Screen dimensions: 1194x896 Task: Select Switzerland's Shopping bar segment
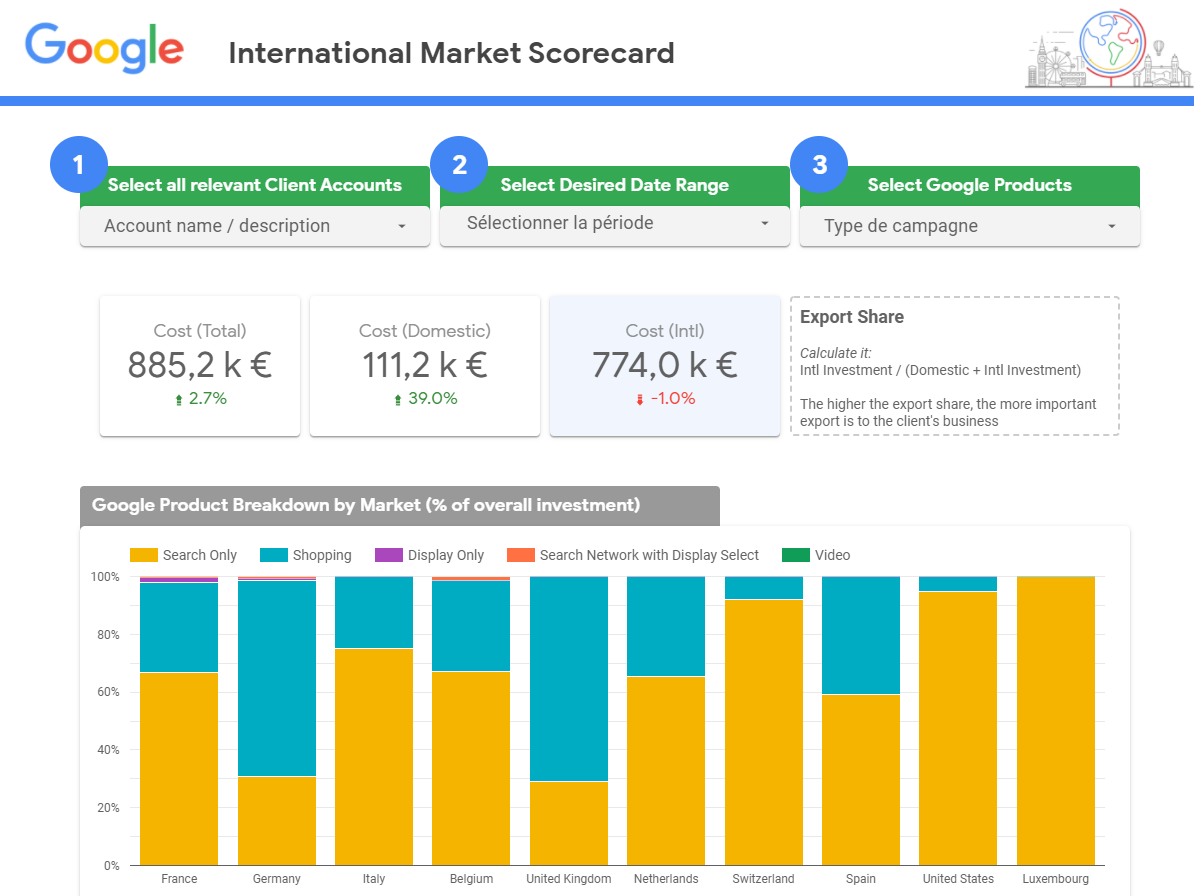pyautogui.click(x=764, y=588)
